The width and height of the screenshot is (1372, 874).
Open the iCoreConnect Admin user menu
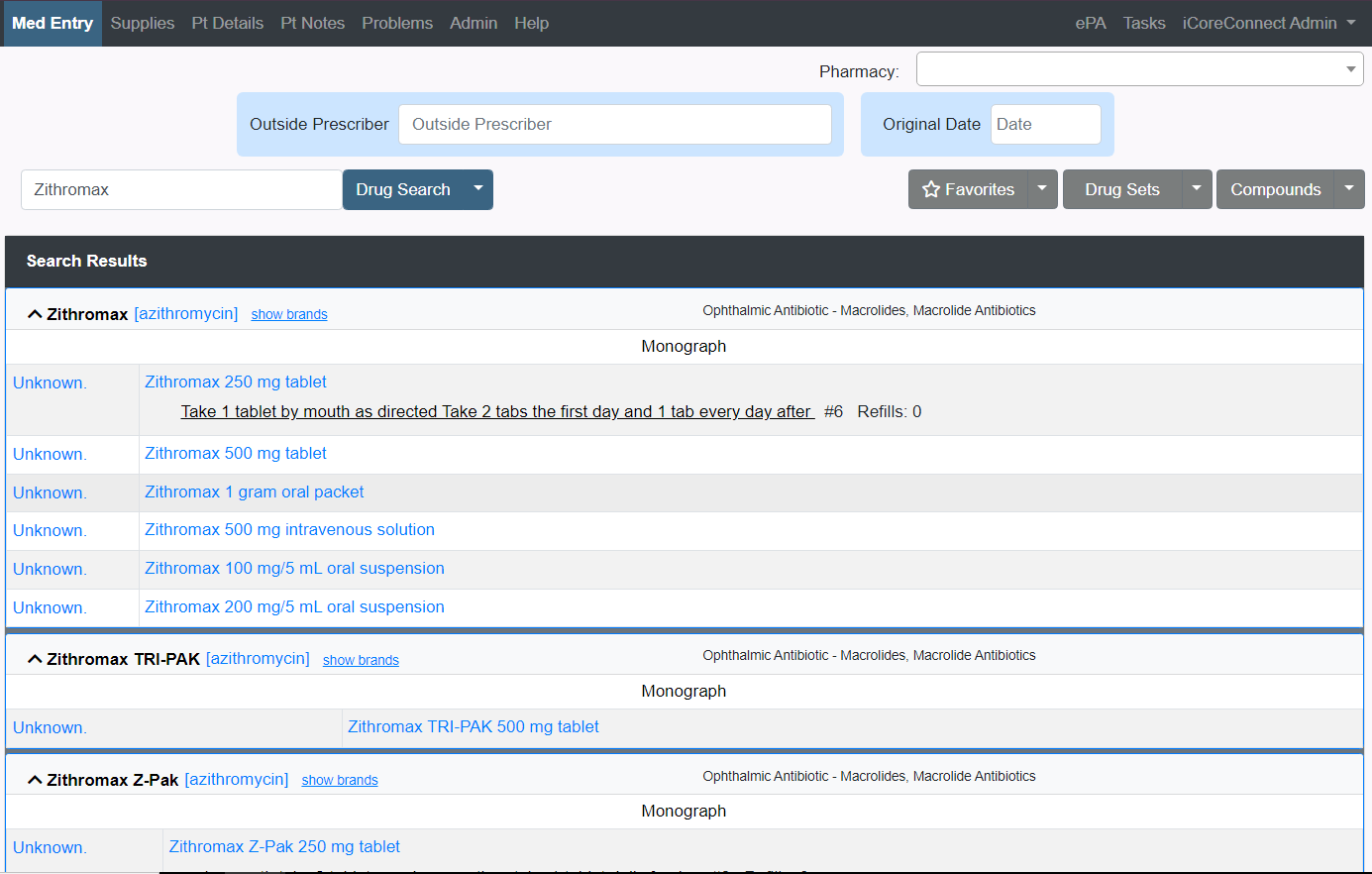point(1268,23)
